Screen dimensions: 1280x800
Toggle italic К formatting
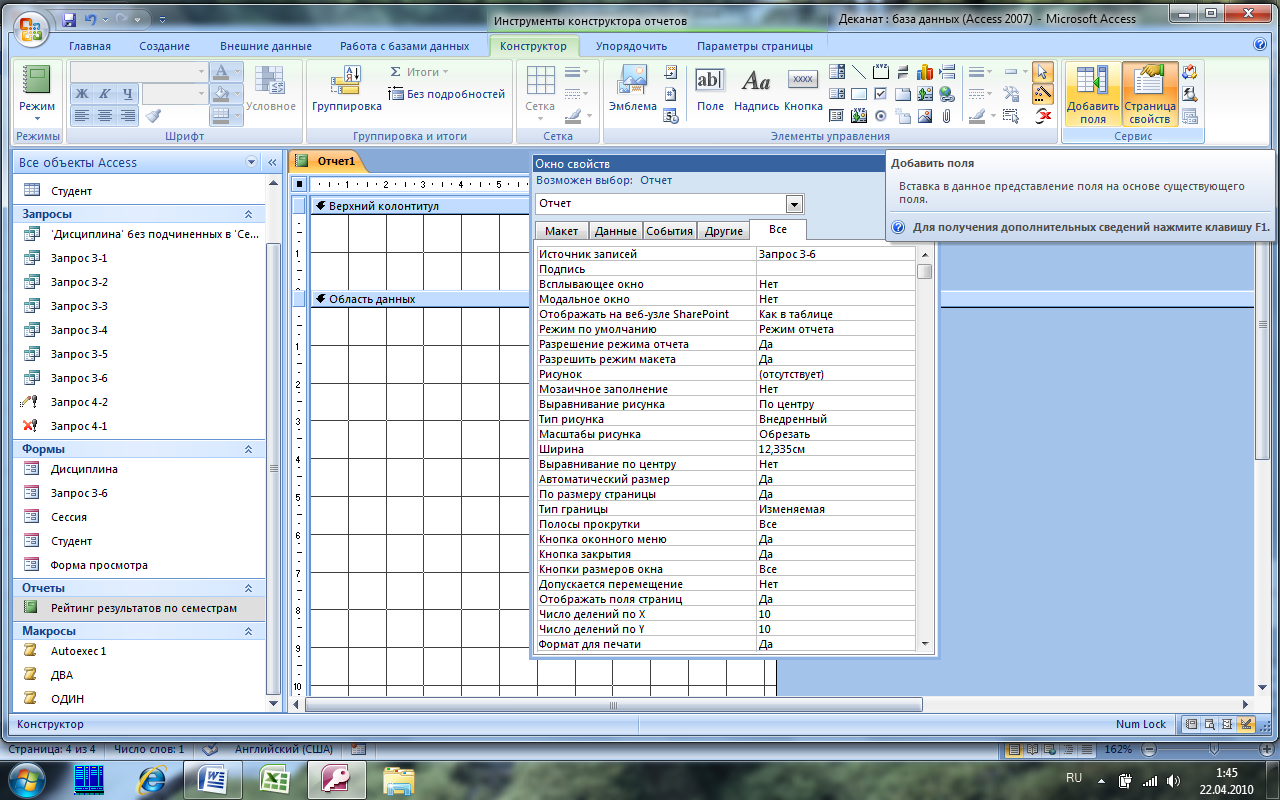105,94
